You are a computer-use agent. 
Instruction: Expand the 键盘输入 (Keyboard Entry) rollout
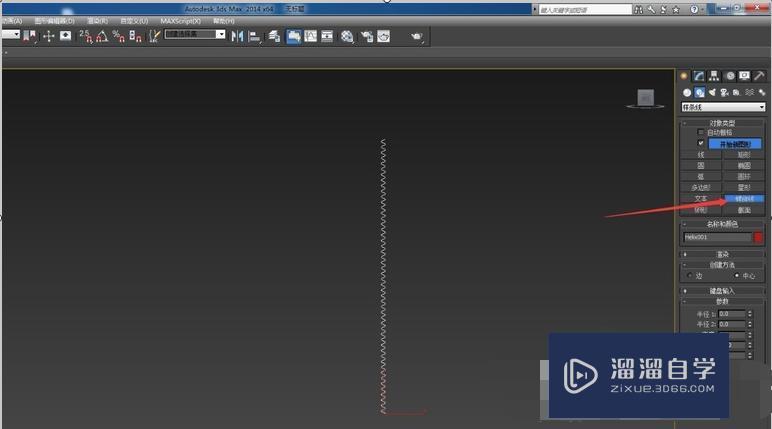tap(722, 291)
